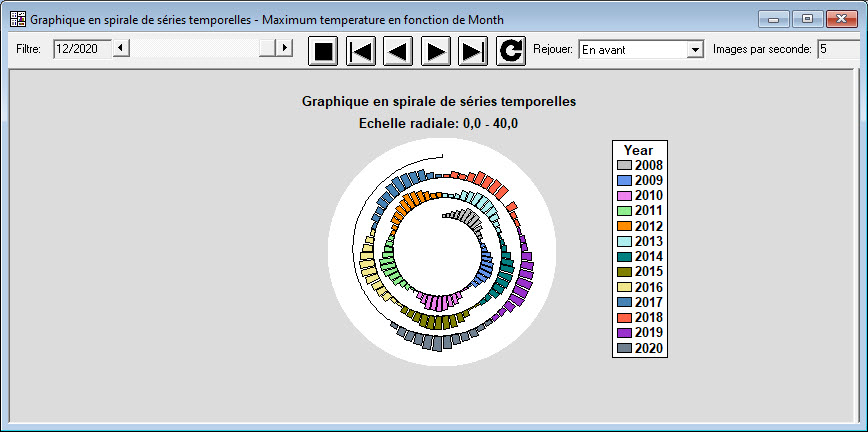Click the gray 2020 bars on the spiral
868x432 pixels.
click(x=436, y=342)
